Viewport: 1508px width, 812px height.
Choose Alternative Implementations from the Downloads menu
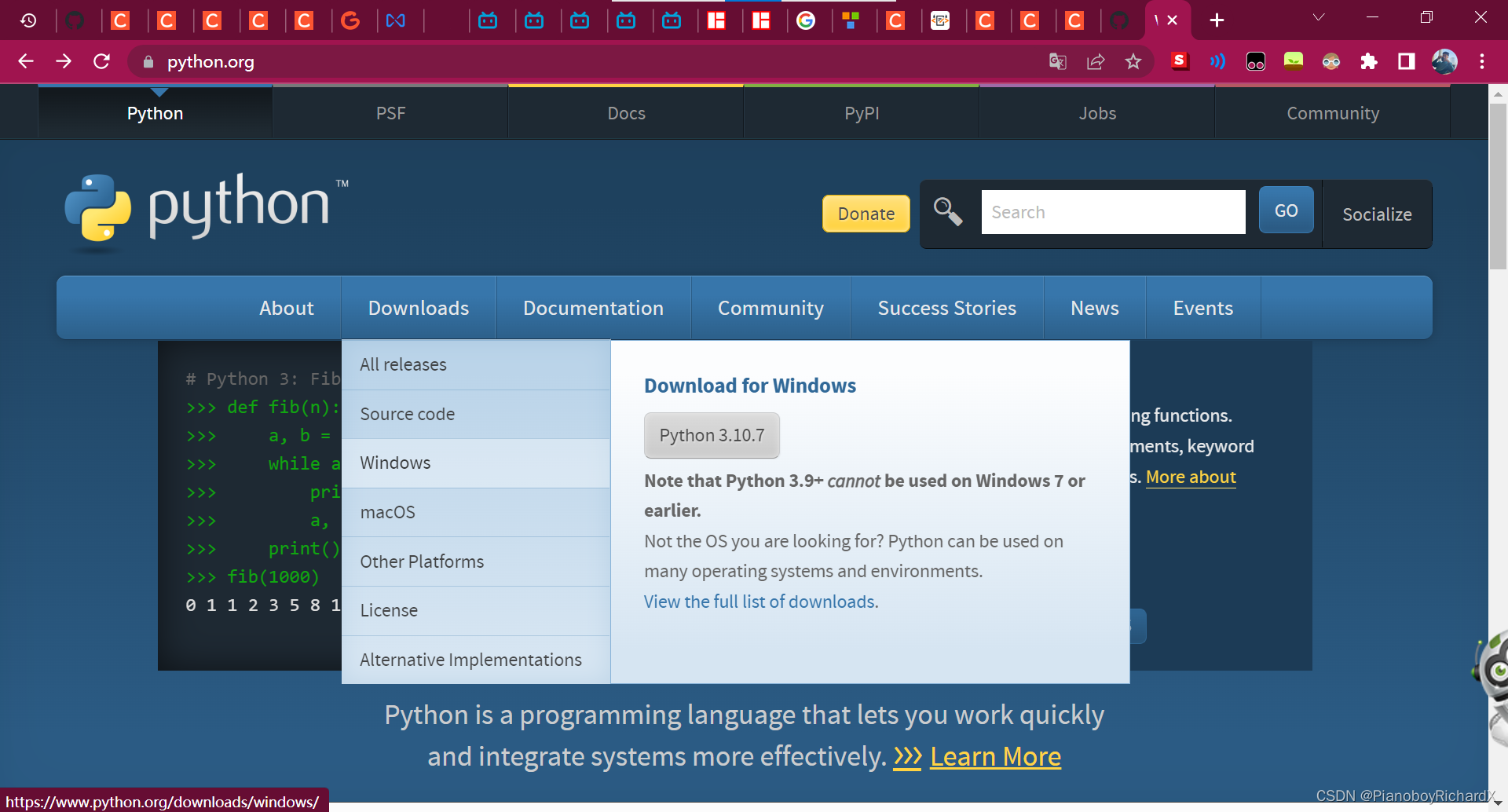tap(476, 660)
